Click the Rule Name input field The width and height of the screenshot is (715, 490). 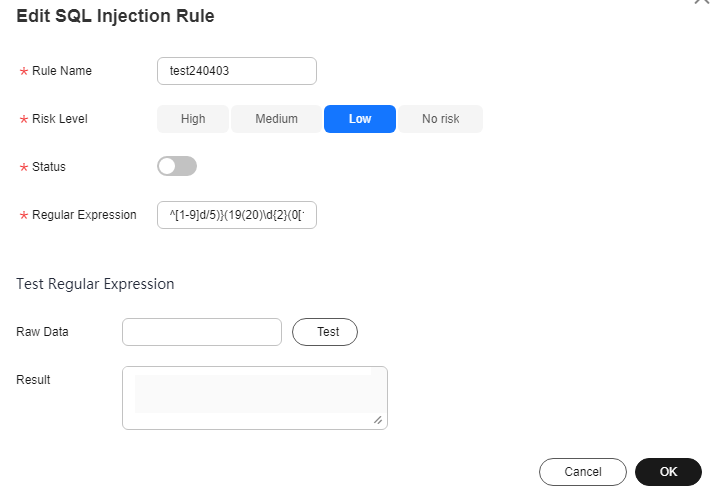[237, 71]
